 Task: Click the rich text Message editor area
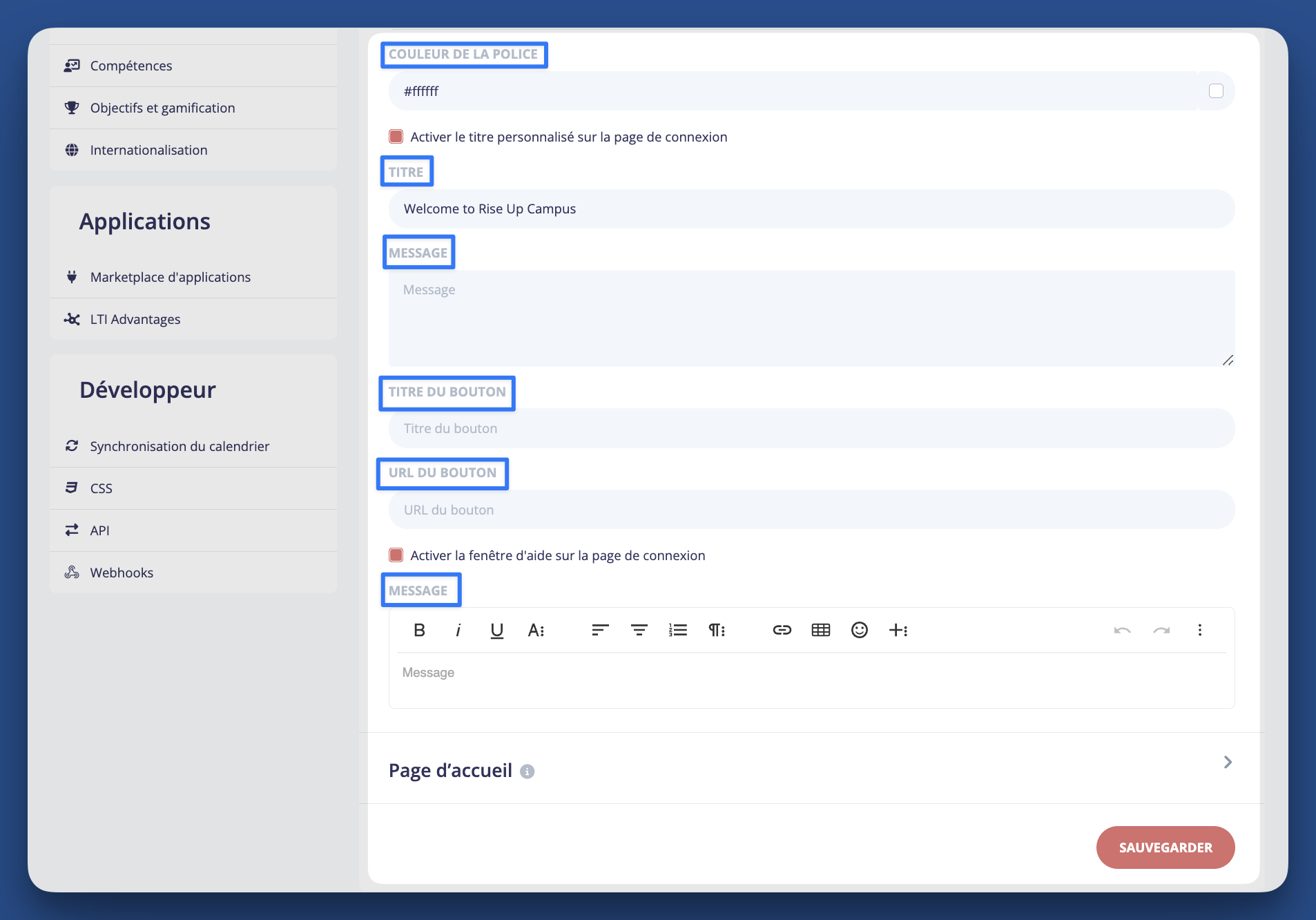(812, 680)
